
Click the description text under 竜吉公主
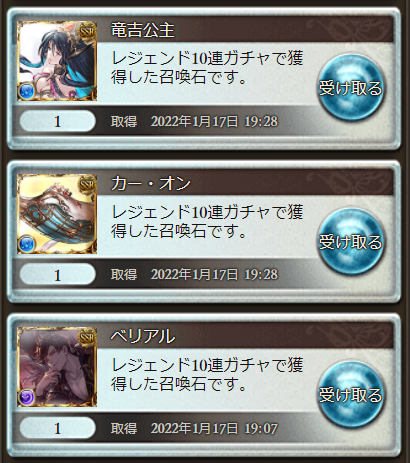(207, 68)
